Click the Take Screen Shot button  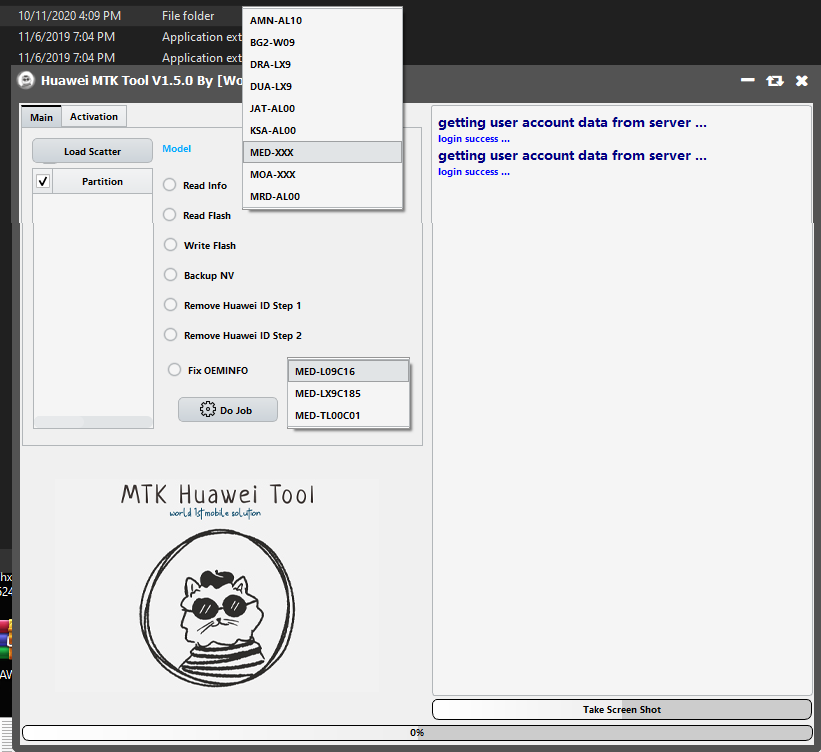[x=622, y=710]
